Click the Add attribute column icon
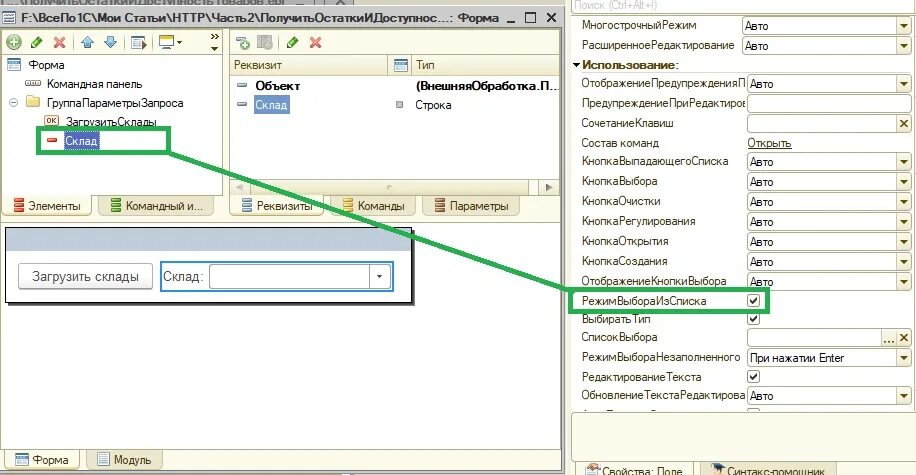 (x=265, y=42)
